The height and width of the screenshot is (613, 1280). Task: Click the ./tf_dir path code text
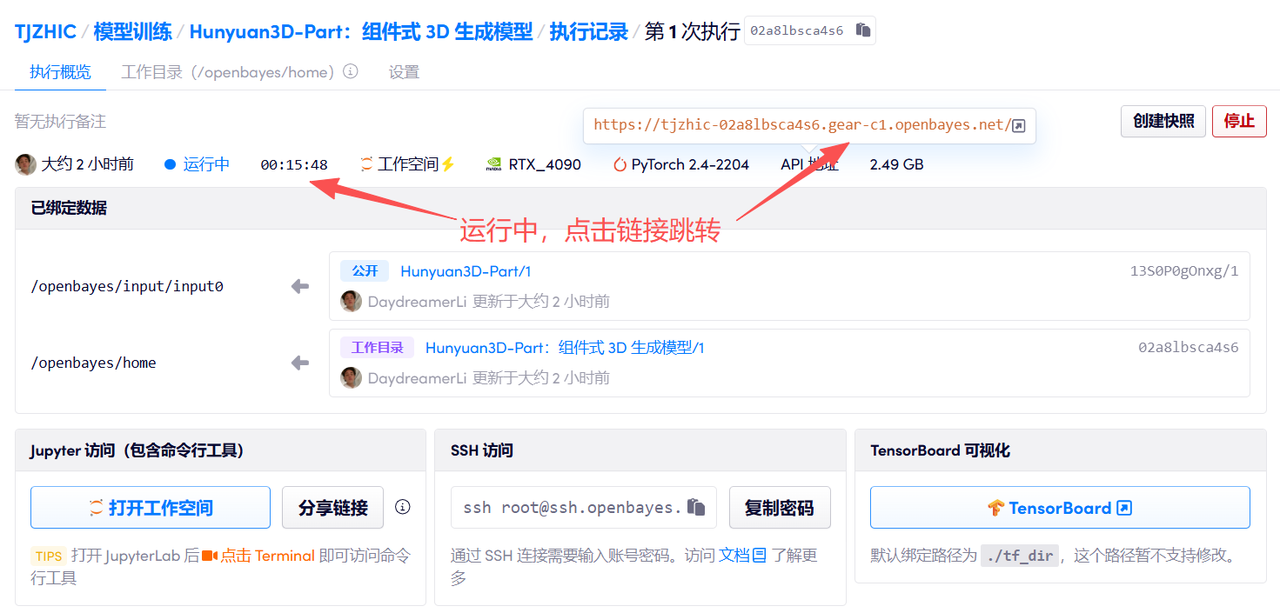(x=1020, y=555)
